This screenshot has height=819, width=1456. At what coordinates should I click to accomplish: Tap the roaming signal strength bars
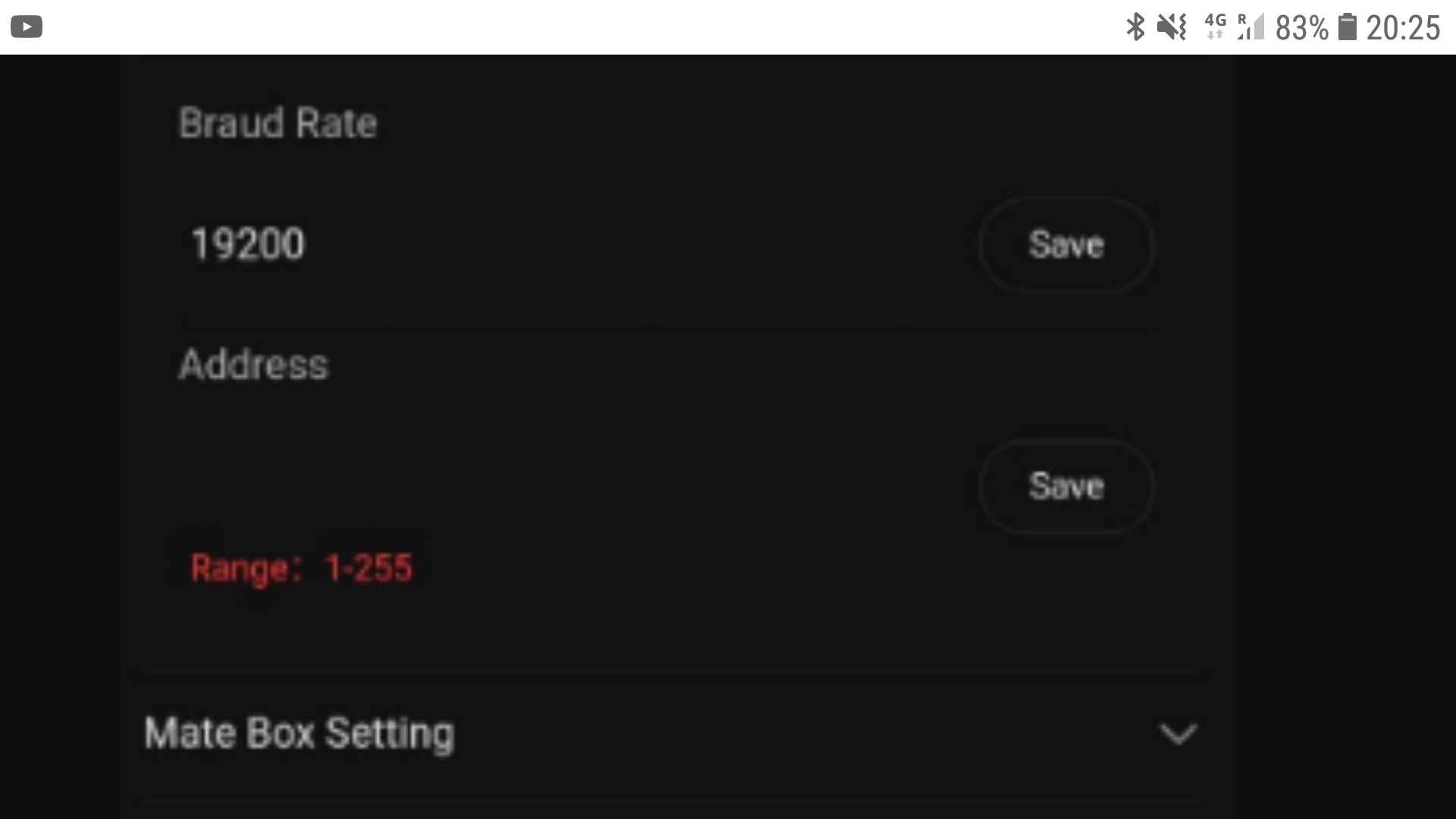coord(1251,27)
